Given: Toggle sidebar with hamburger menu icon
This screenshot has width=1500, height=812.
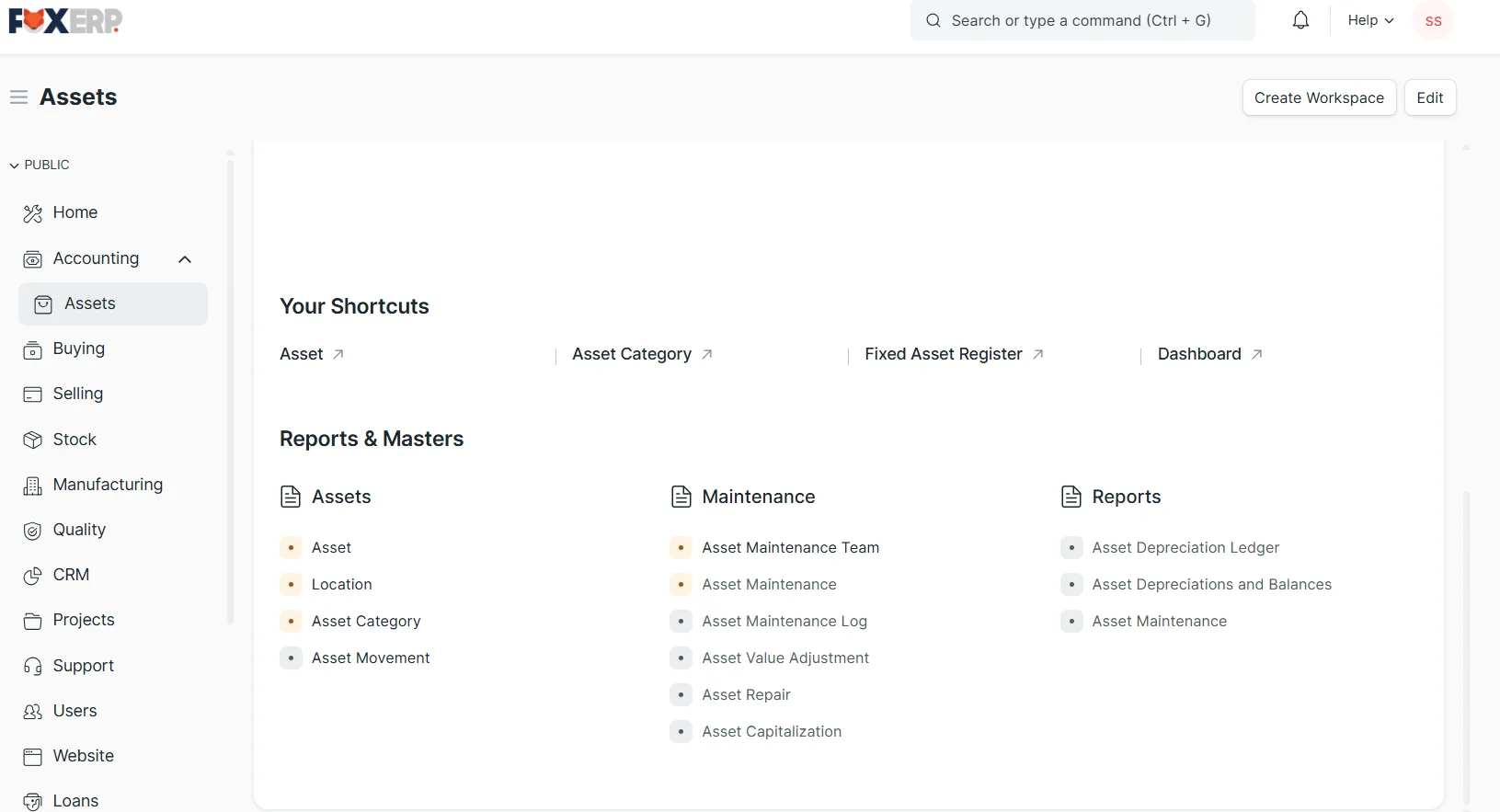Looking at the screenshot, I should (18, 97).
